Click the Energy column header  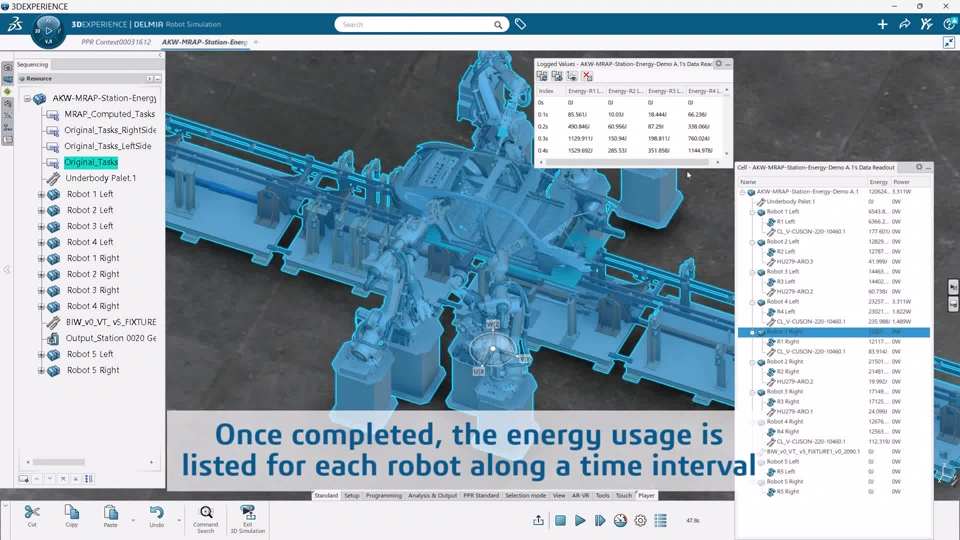879,182
